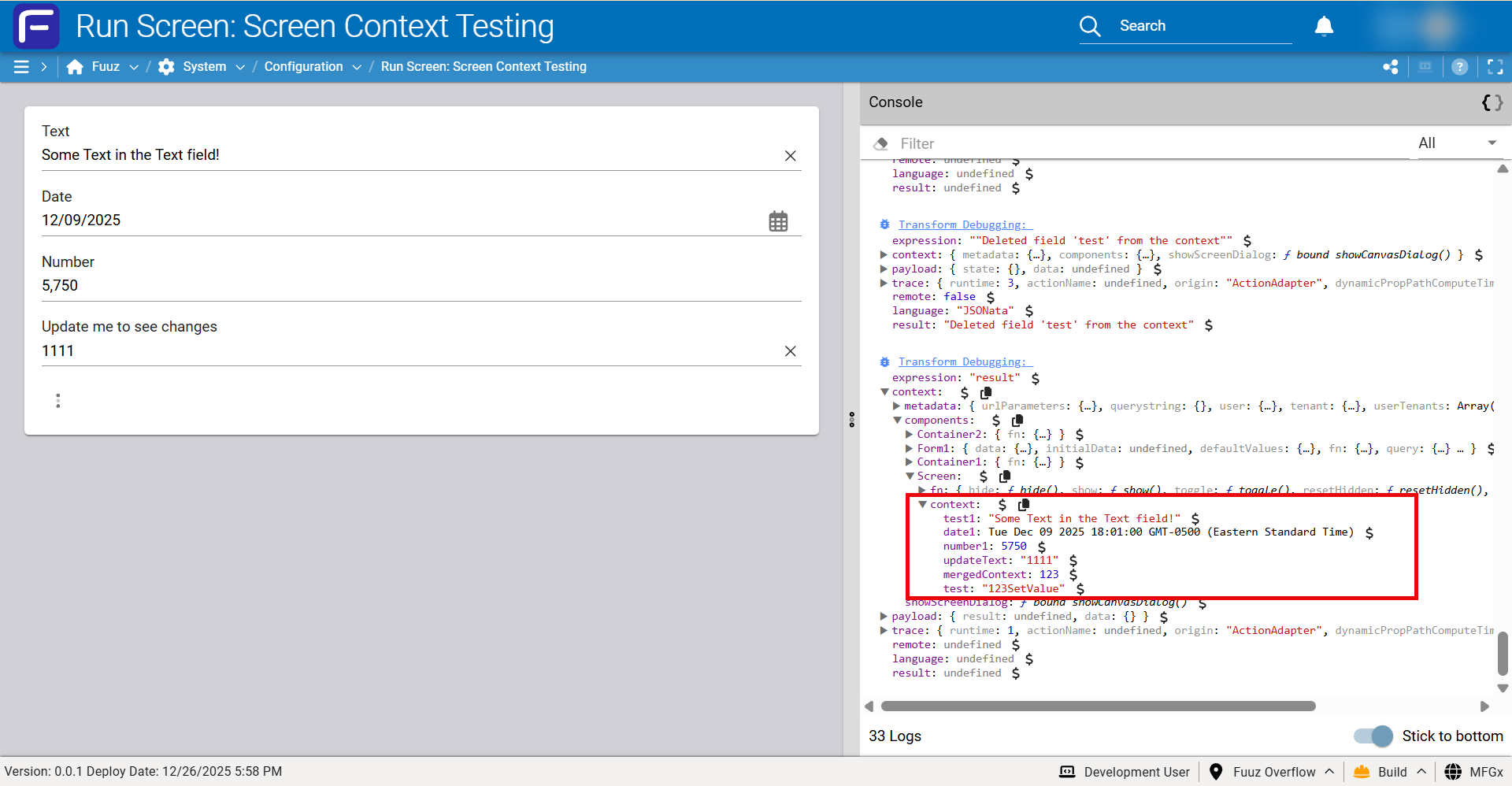
Task: Click bug icon of first Transform Debugging
Action: pyautogui.click(x=884, y=225)
